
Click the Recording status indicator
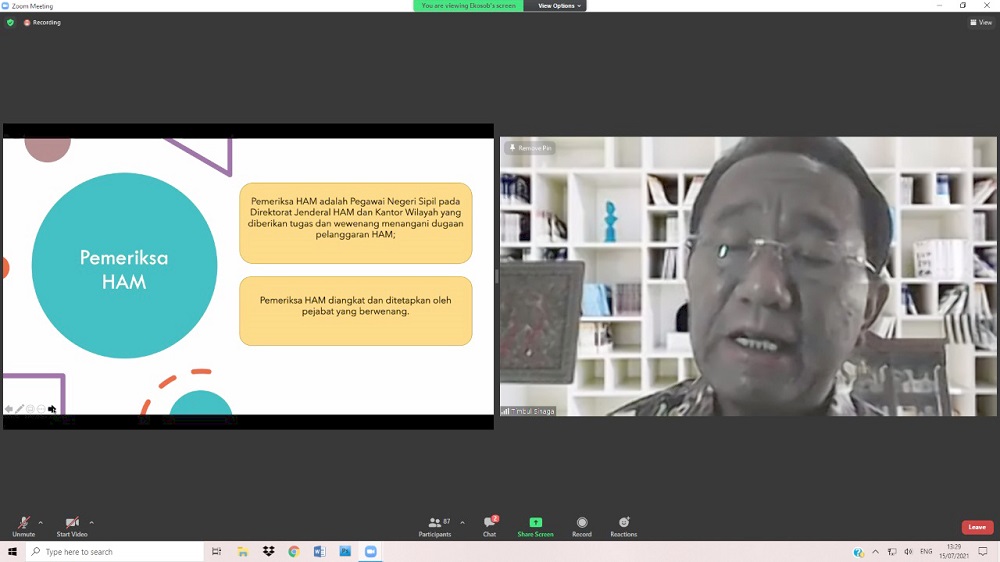42,22
